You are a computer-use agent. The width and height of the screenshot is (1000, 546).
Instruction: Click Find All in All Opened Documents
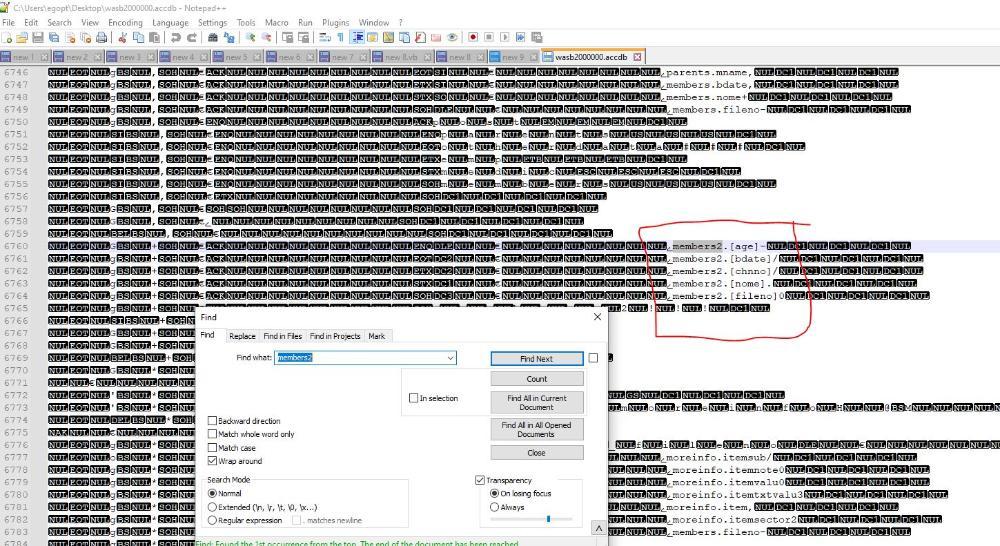click(x=536, y=429)
